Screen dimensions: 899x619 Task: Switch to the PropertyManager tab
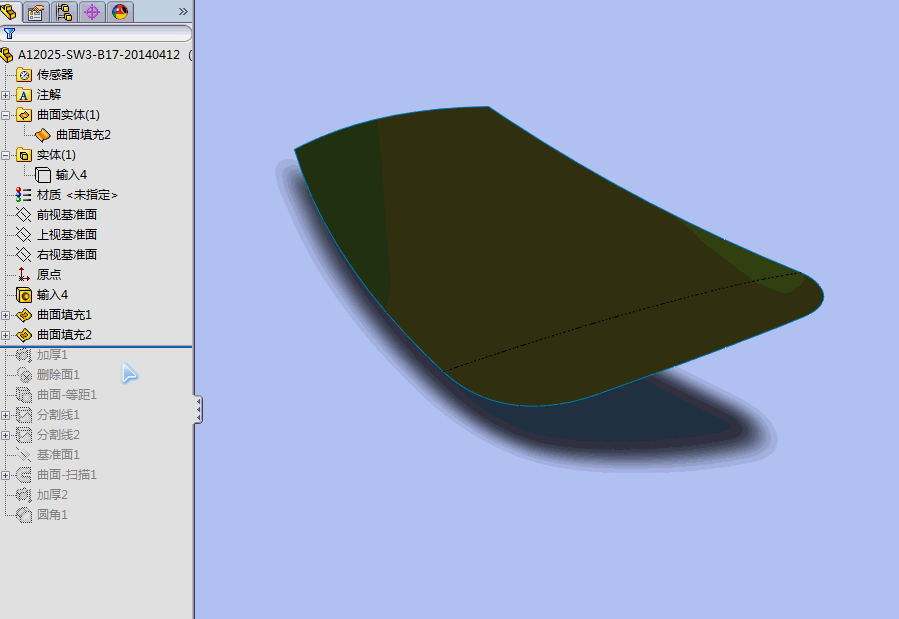point(36,12)
